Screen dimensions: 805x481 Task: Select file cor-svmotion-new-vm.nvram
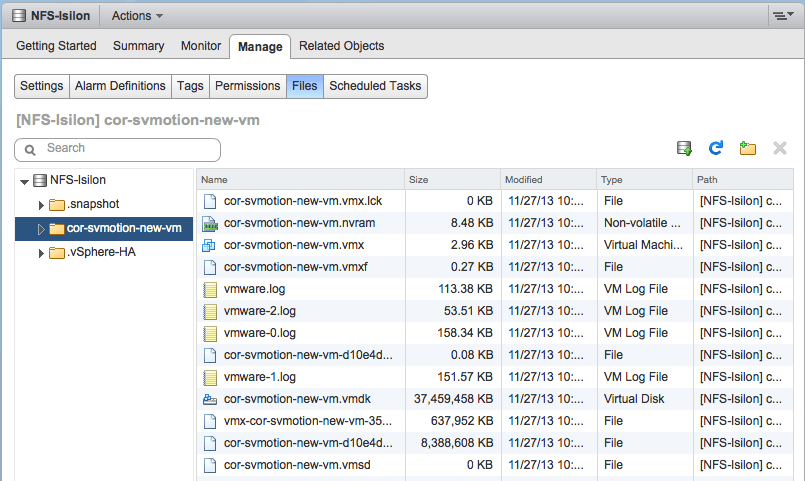coord(299,223)
